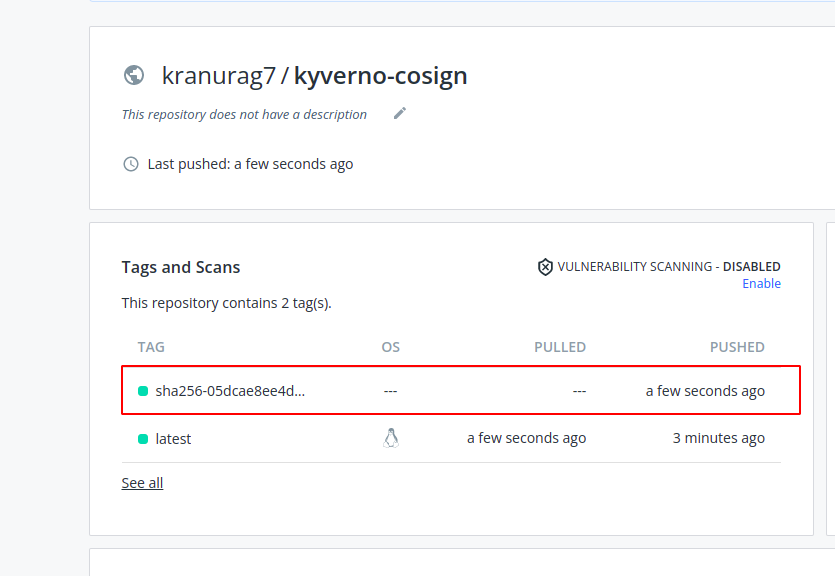Click the OS column header
835x576 pixels.
point(390,347)
